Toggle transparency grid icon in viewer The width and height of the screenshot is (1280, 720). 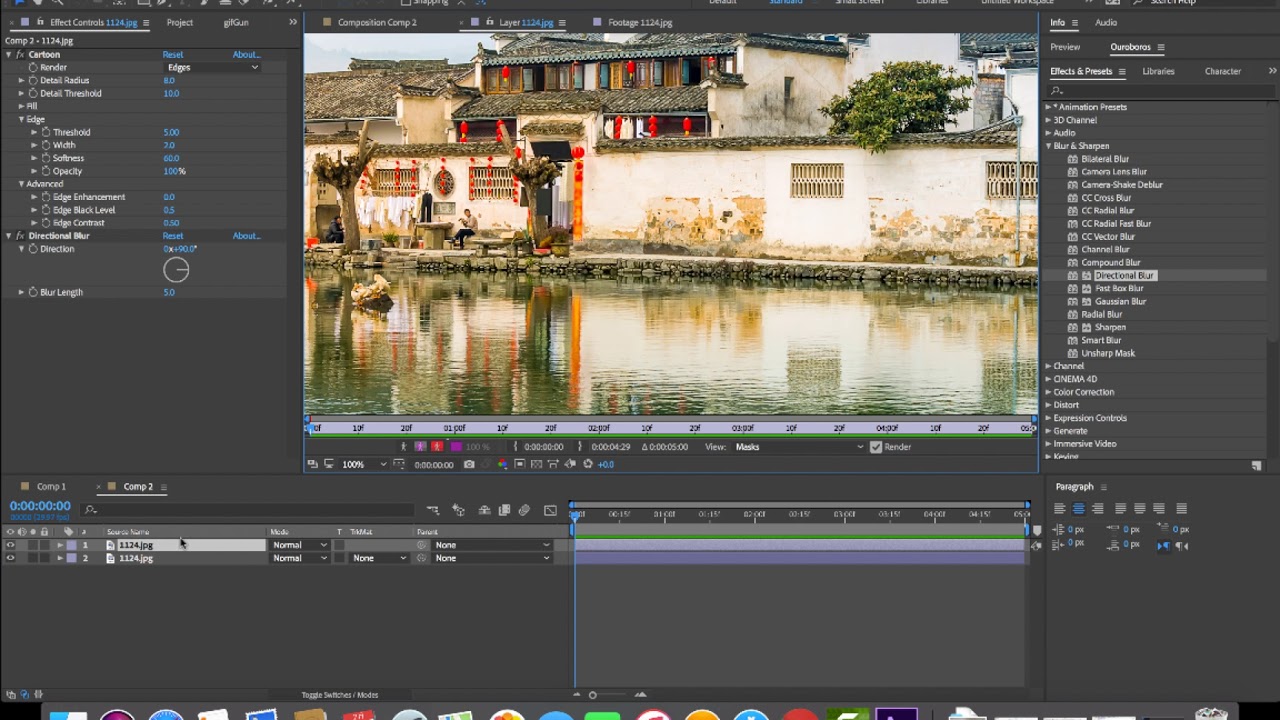pyautogui.click(x=537, y=464)
